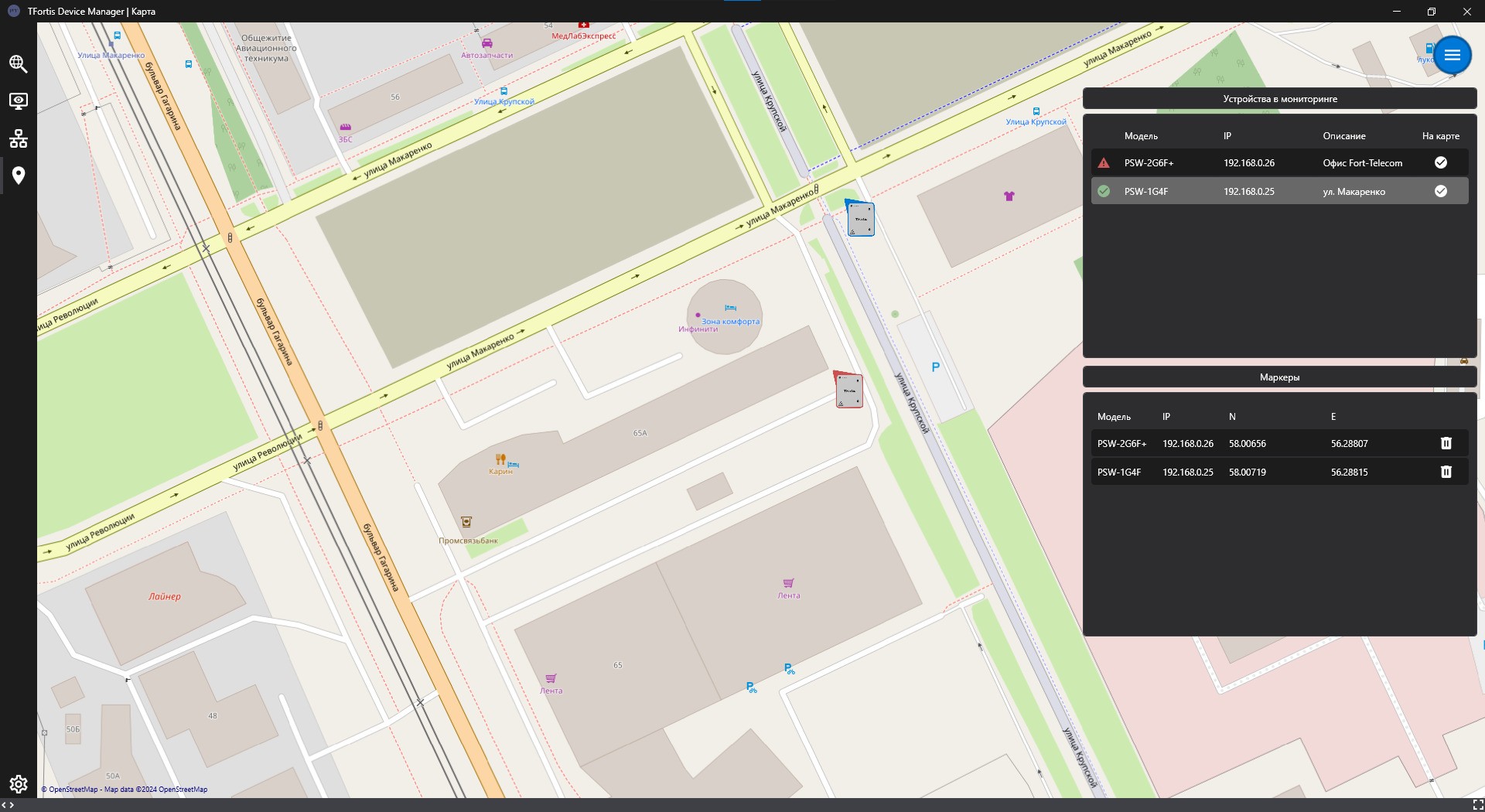The image size is (1485, 812).
Task: Open the monitoring view sidebar icon
Action: 19,101
